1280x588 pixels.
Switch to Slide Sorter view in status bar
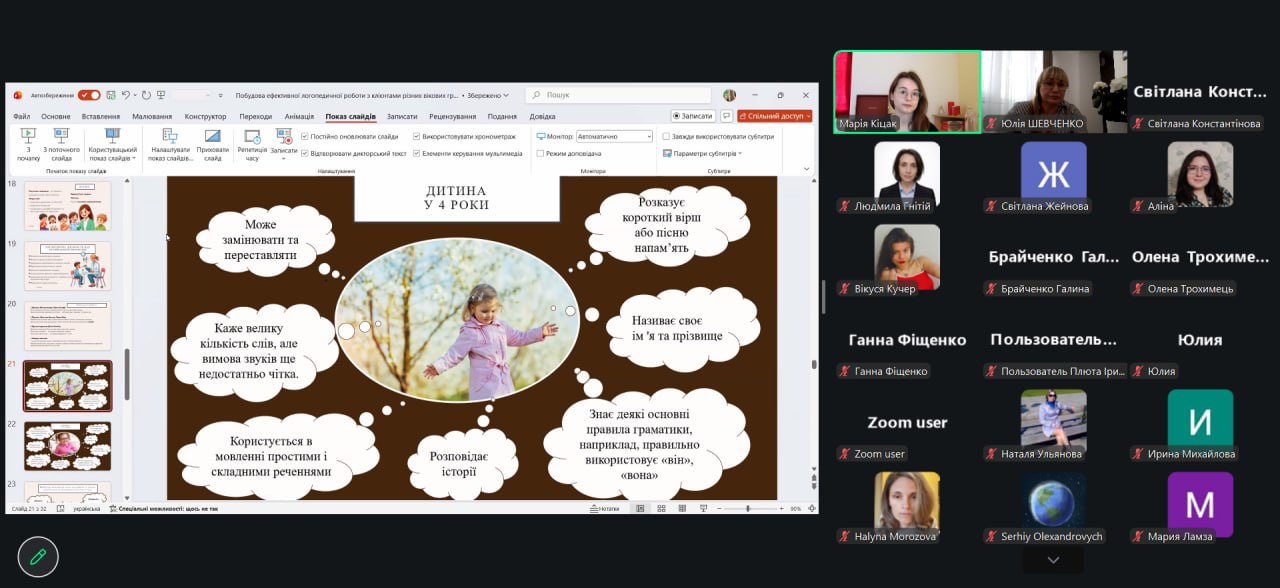(x=662, y=509)
